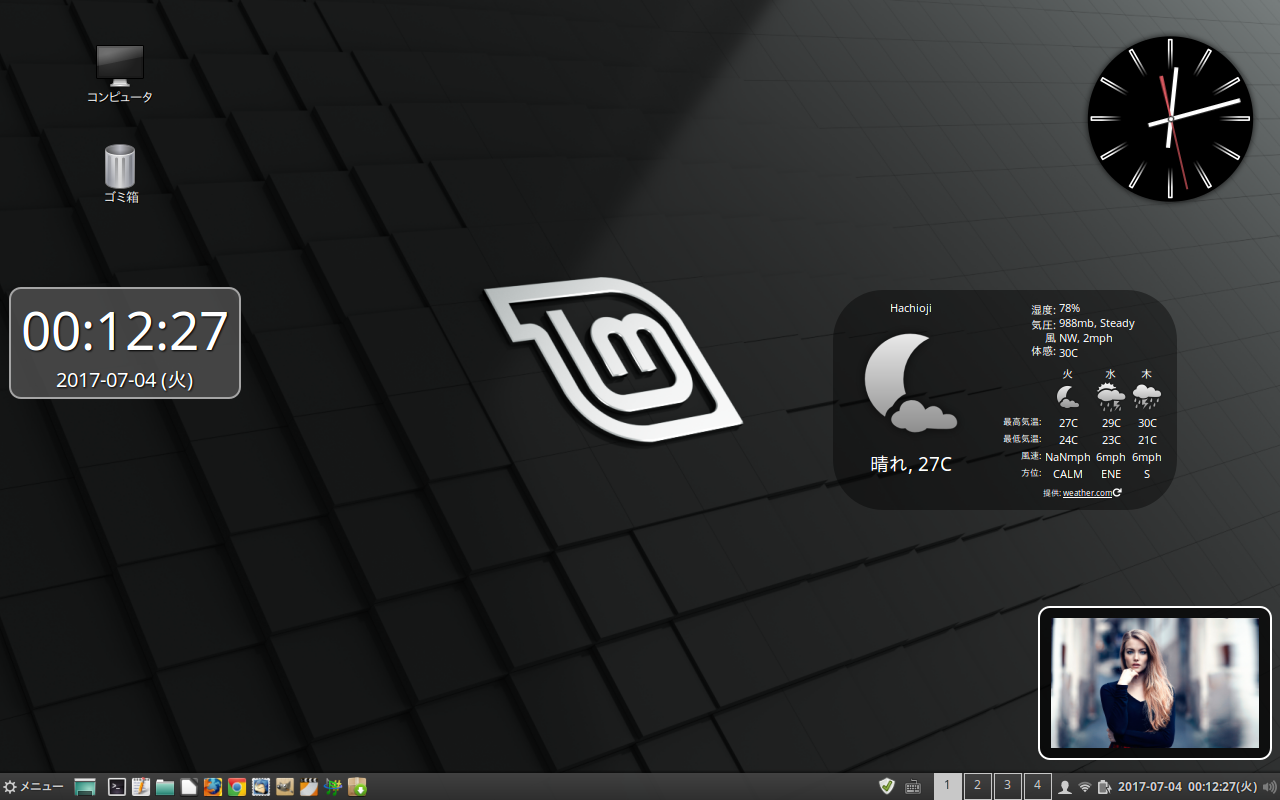Open the user applet in the tray

tap(1065, 787)
